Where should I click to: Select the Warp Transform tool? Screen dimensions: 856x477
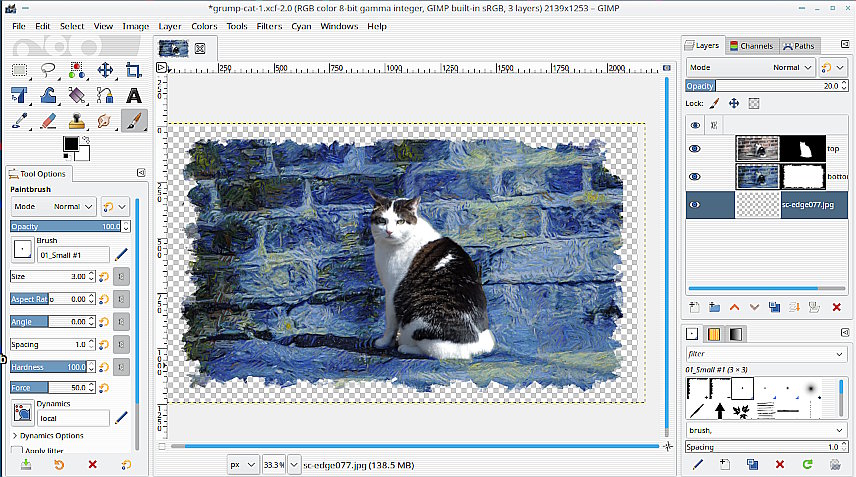pyautogui.click(x=48, y=96)
